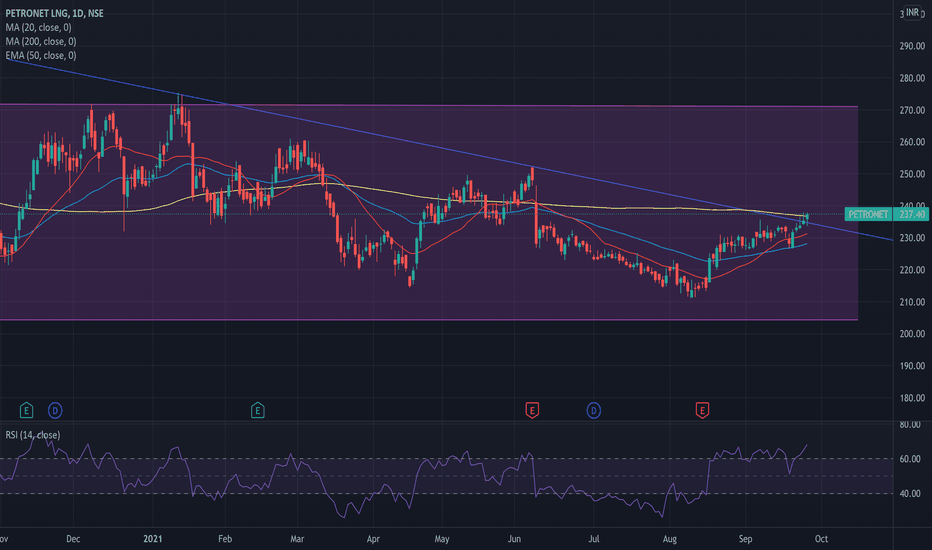Select the RSI (14, close) indicator label
This screenshot has width=932, height=550.
(x=33, y=435)
